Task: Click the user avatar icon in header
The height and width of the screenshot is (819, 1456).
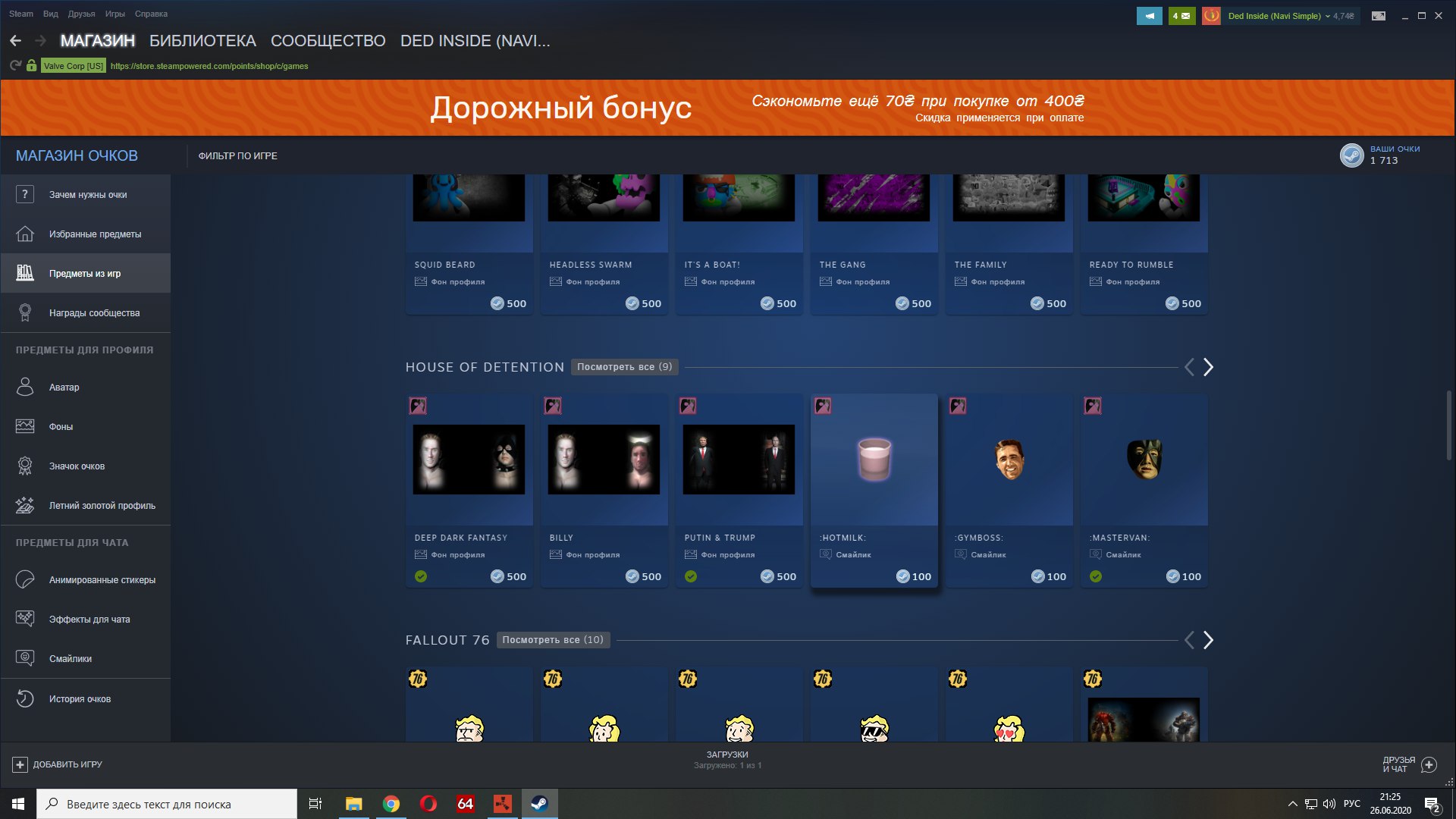Action: tap(1211, 15)
